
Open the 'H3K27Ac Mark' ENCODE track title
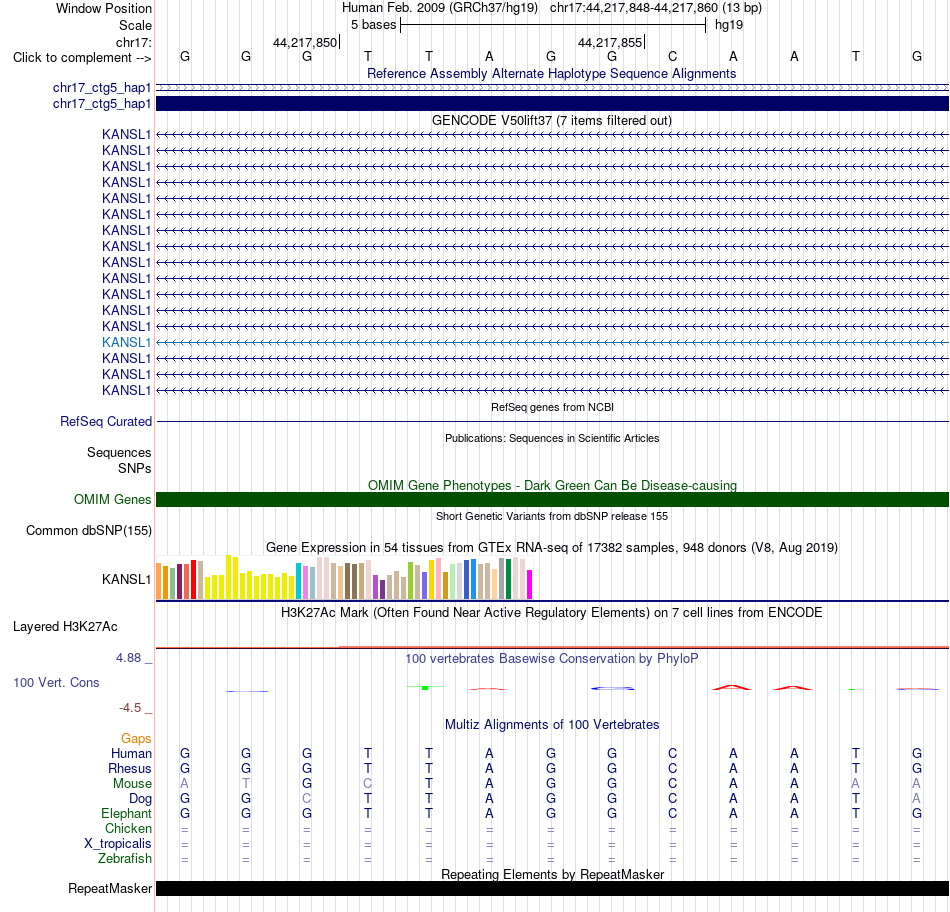click(x=551, y=613)
